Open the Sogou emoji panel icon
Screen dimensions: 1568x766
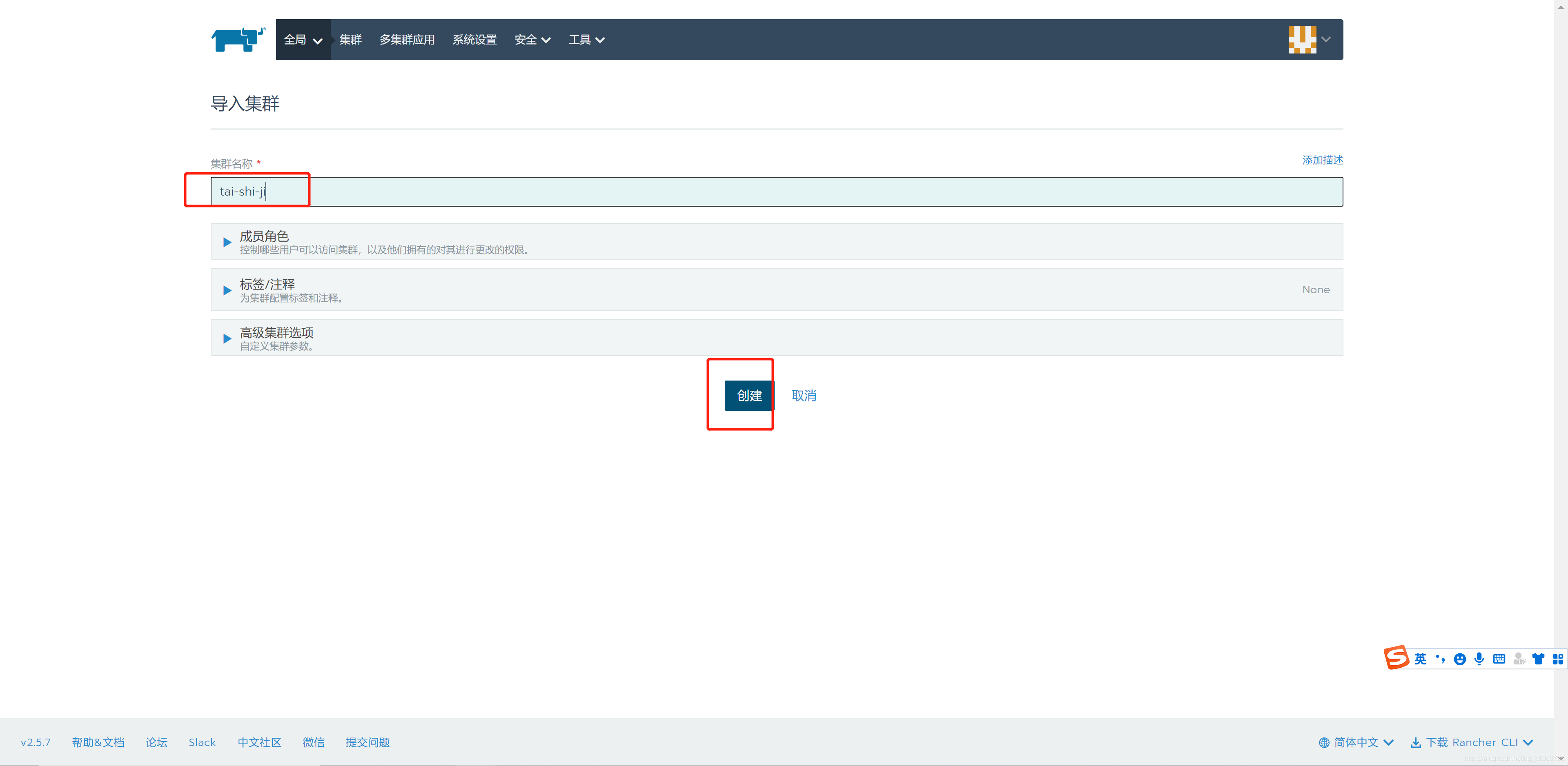pos(1460,659)
